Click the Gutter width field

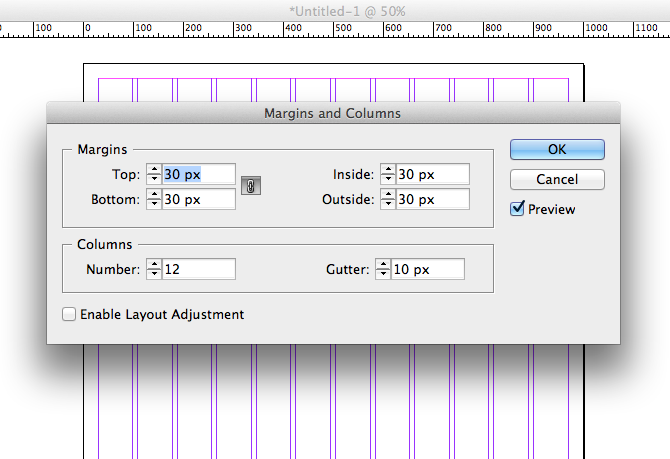point(427,268)
